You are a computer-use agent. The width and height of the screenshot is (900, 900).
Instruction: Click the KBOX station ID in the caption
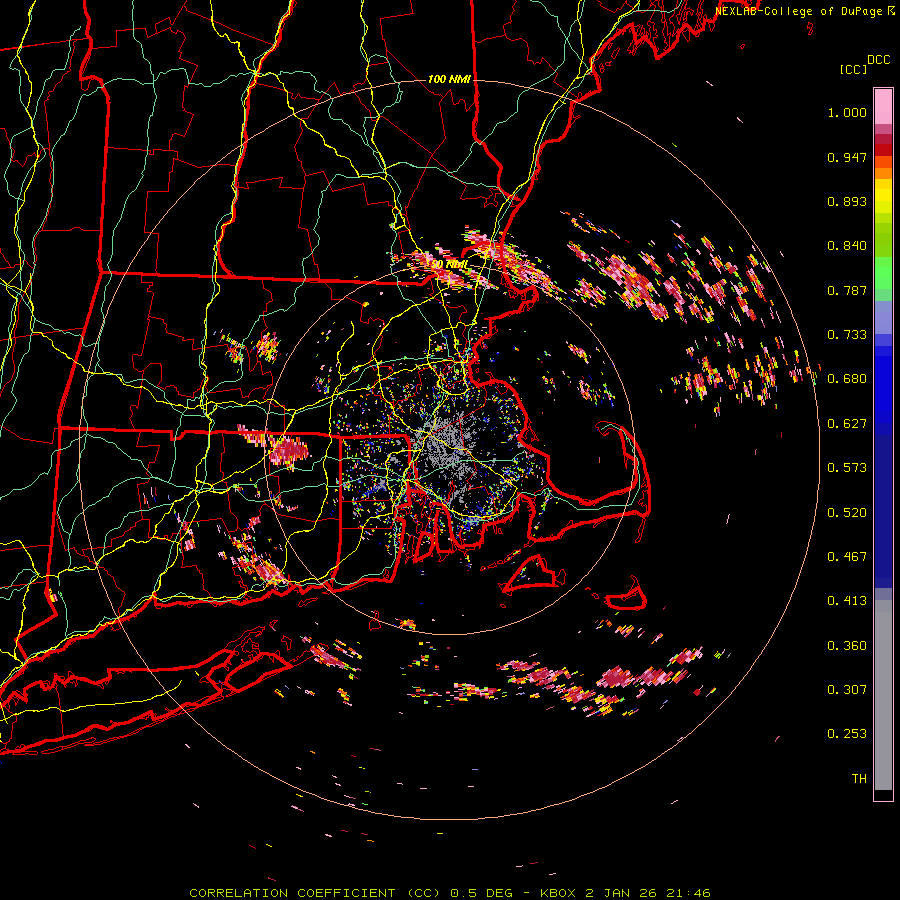[557, 893]
